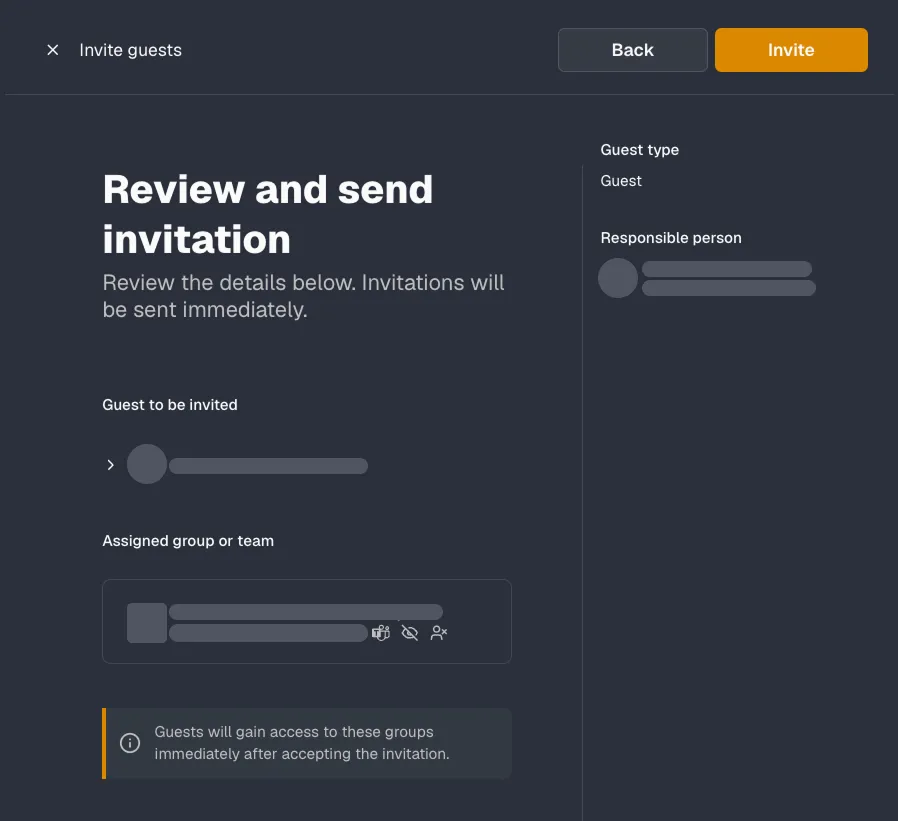This screenshot has height=821, width=898.
Task: Send the invitation with the Invite button
Action: click(x=791, y=50)
